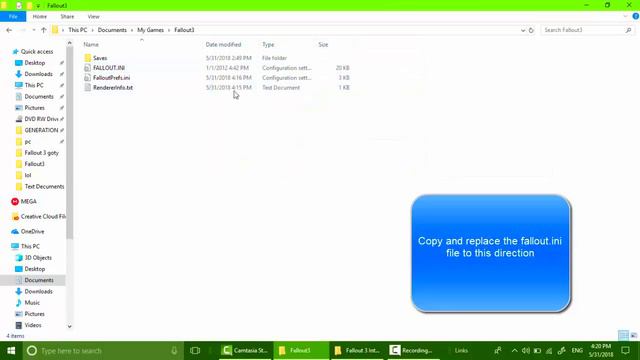
Task: Switch to Camtasia Studio taskbar app
Action: pyautogui.click(x=245, y=351)
